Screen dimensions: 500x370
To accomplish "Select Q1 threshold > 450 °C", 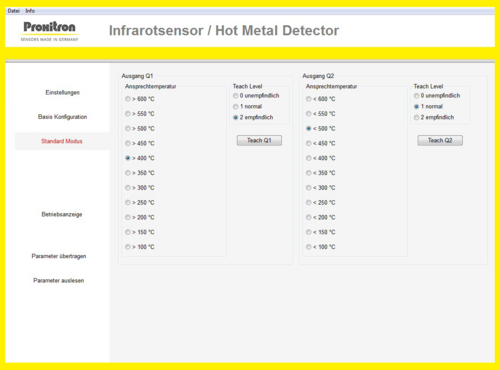I will point(140,143).
